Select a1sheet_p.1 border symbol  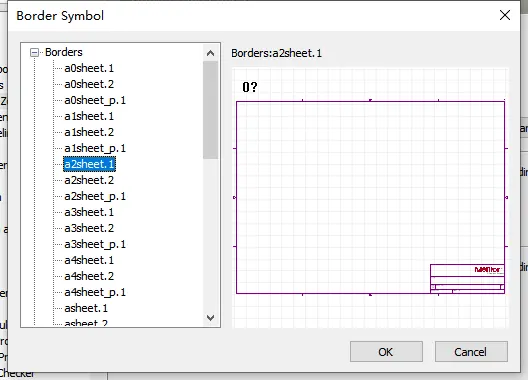click(95, 148)
